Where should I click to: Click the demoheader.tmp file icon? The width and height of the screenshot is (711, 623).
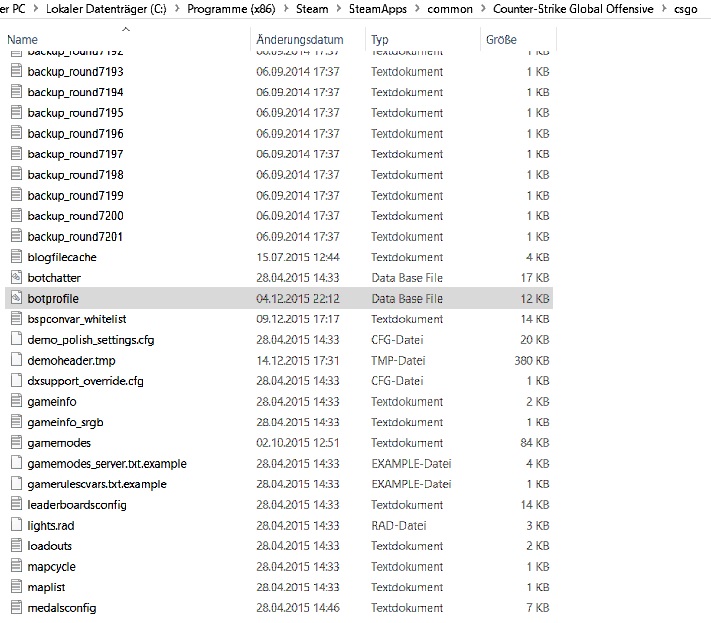pyautogui.click(x=16, y=360)
